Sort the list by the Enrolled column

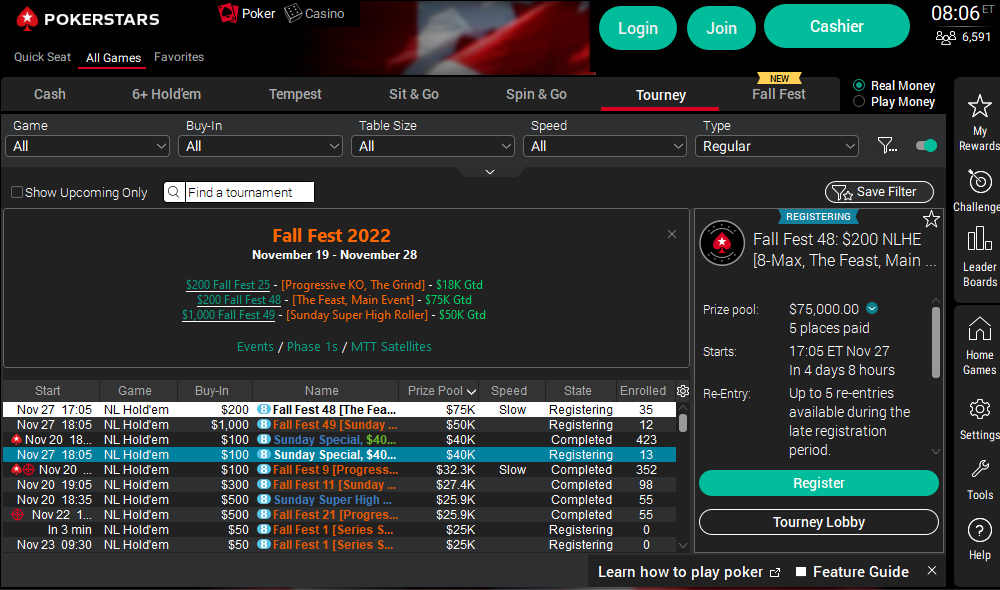pyautogui.click(x=642, y=391)
